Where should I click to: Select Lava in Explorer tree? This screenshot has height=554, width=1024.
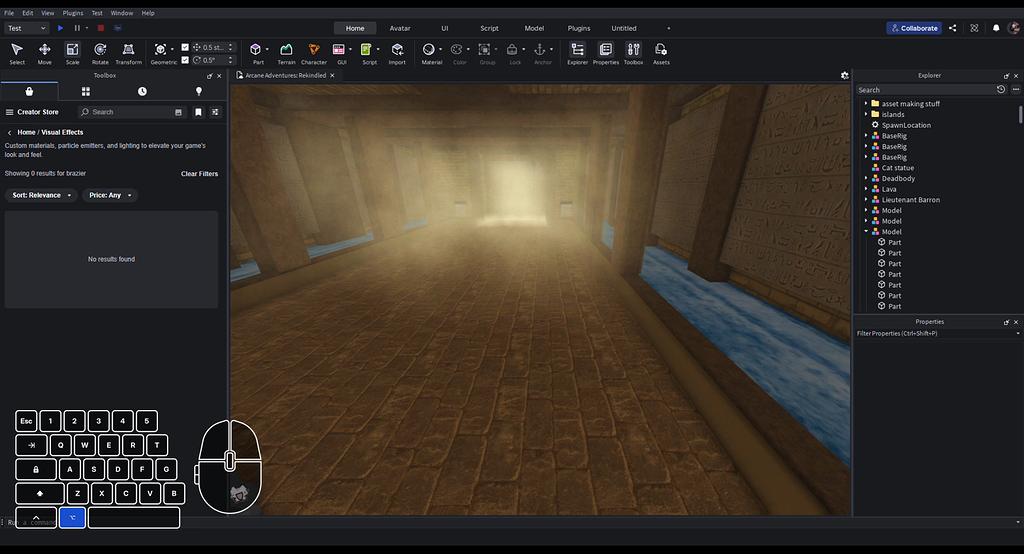click(x=889, y=189)
